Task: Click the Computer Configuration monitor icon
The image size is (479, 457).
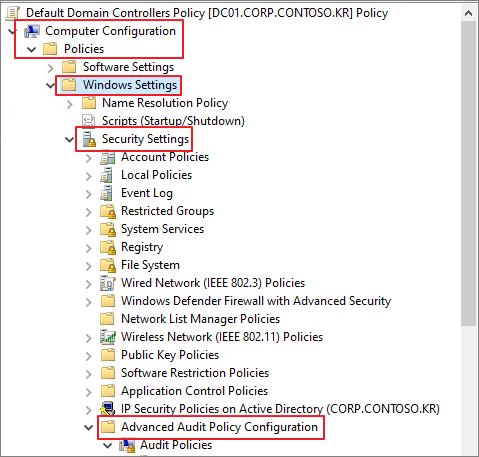Action: coord(32,31)
